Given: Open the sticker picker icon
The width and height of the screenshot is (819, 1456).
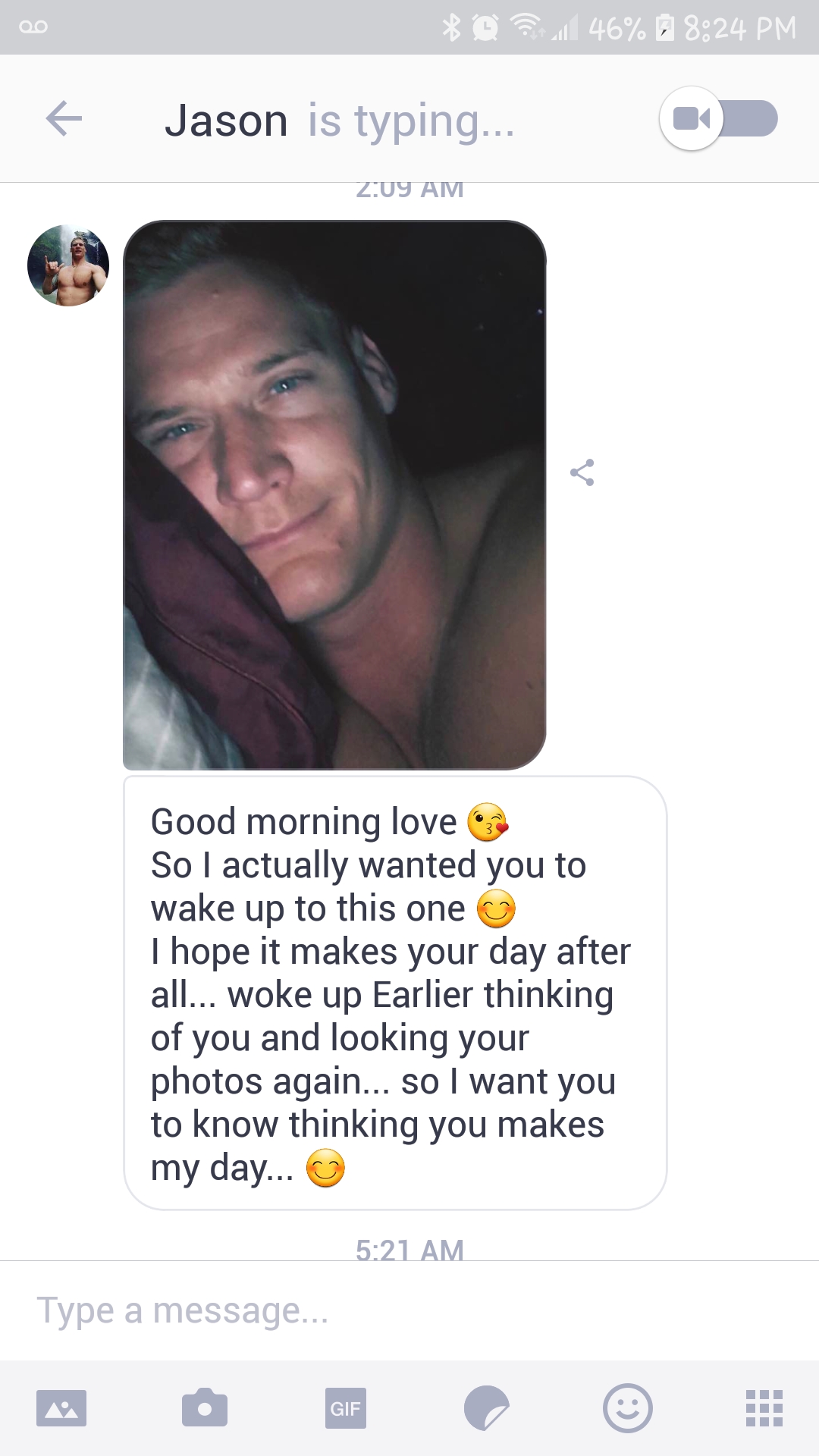Looking at the screenshot, I should [487, 1408].
